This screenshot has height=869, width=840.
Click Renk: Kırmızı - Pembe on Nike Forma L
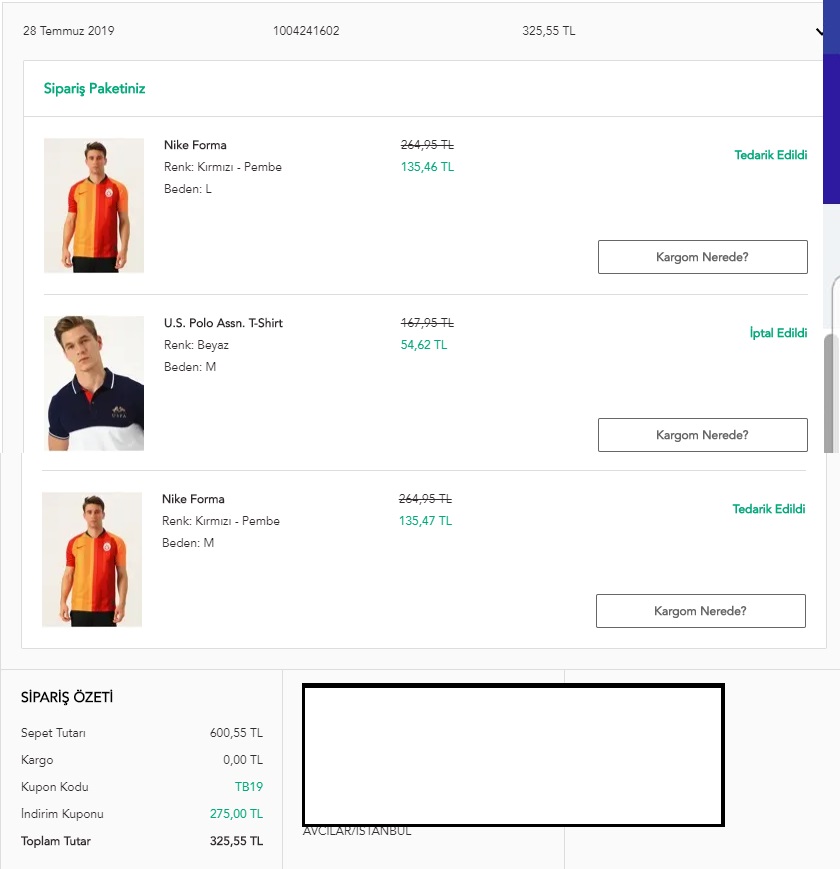click(223, 167)
